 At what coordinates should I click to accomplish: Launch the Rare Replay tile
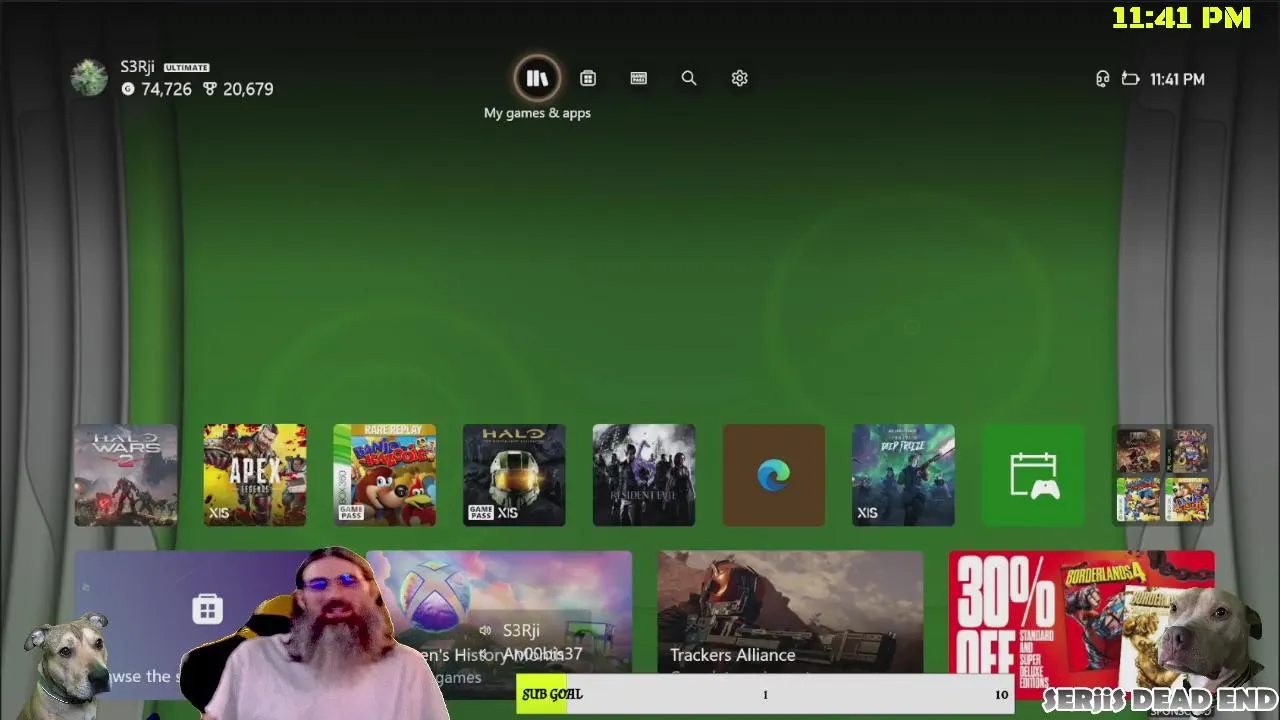point(385,475)
